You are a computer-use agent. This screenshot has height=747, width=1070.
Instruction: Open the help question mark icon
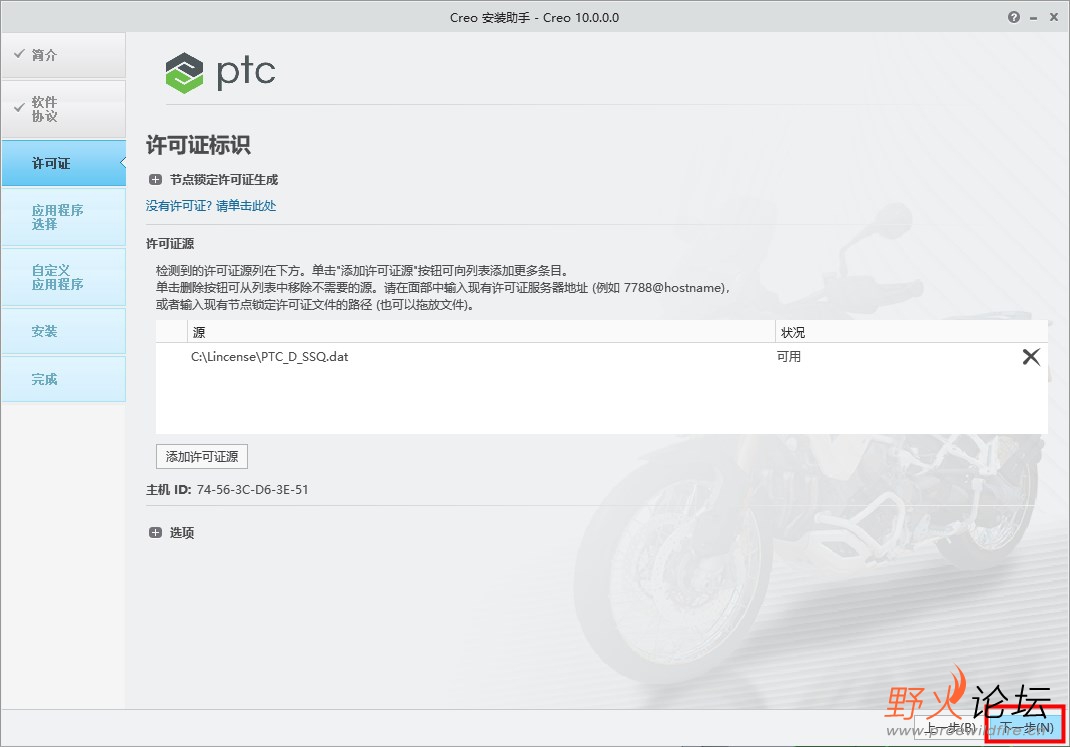[x=1013, y=18]
